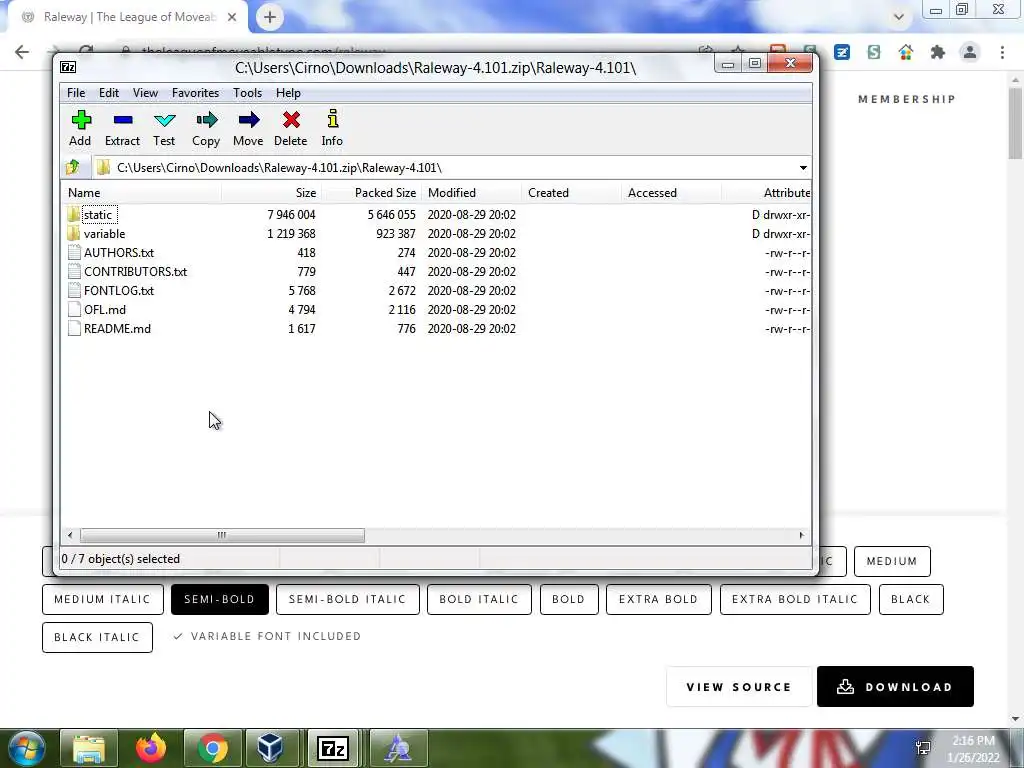Open the MEMBERSHIP link on the webpage
This screenshot has height=768, width=1024.
click(907, 99)
